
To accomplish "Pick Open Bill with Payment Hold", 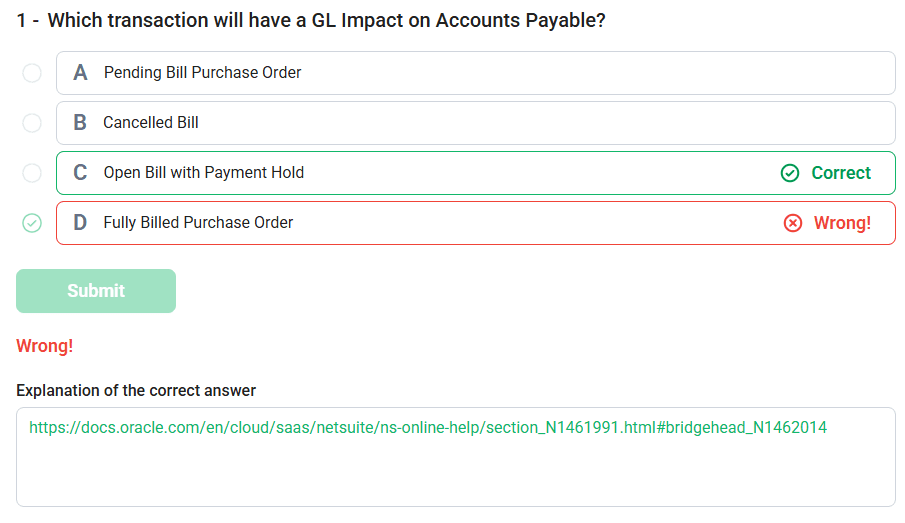I will 204,173.
